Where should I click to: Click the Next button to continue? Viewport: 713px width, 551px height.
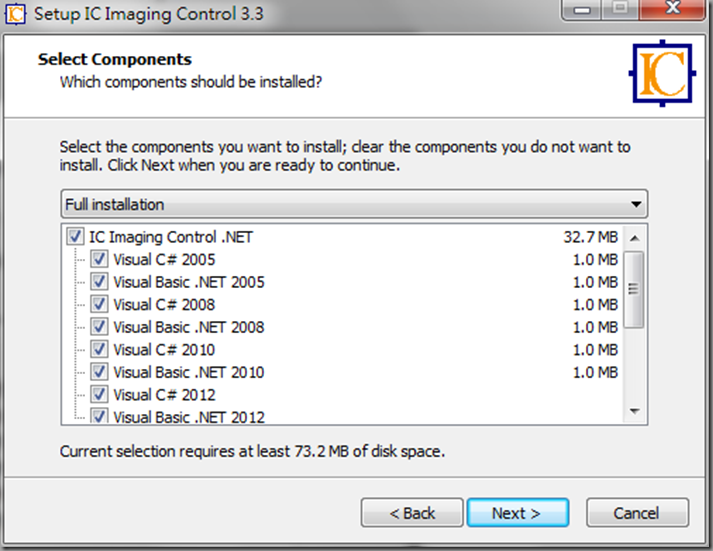click(517, 513)
